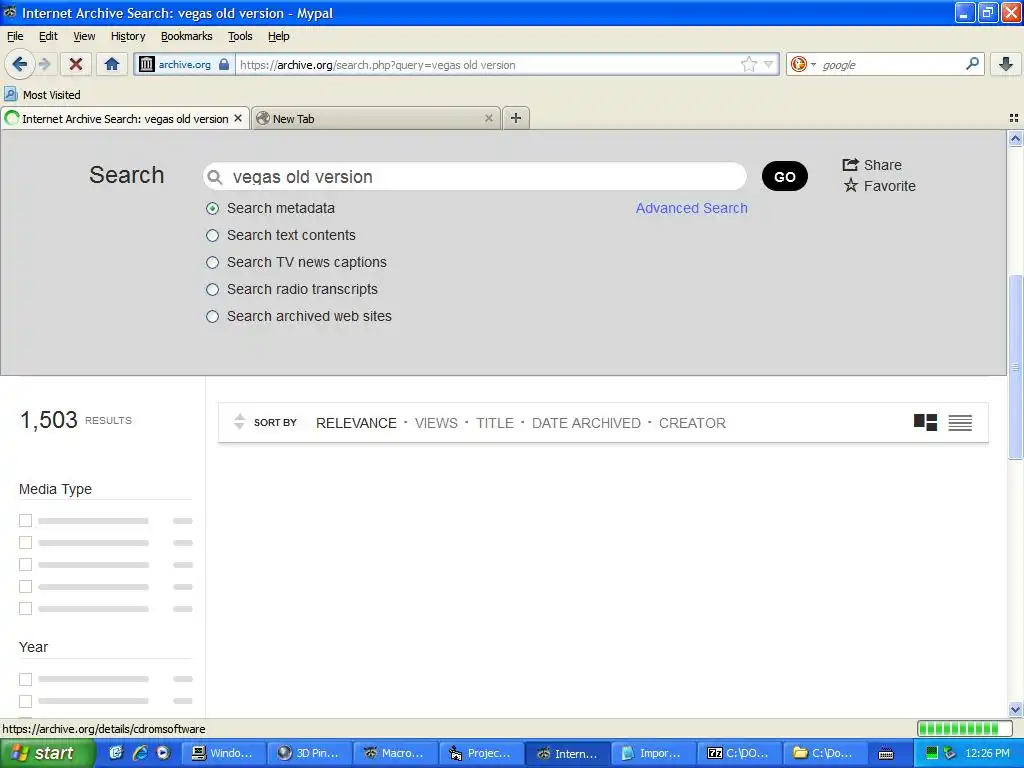
Task: Sort results by CREATOR
Action: [692, 423]
